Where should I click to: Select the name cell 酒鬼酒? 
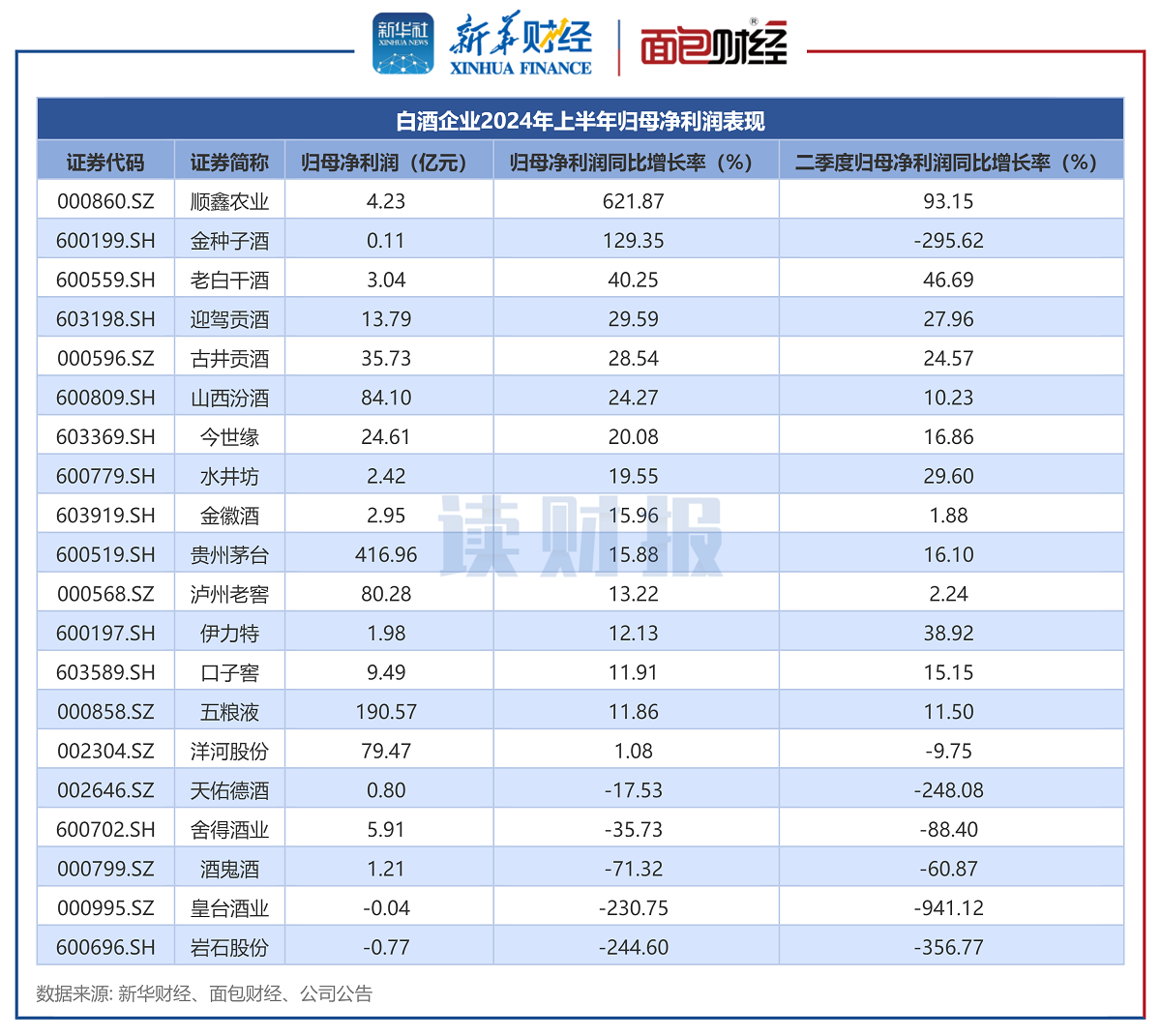[229, 869]
